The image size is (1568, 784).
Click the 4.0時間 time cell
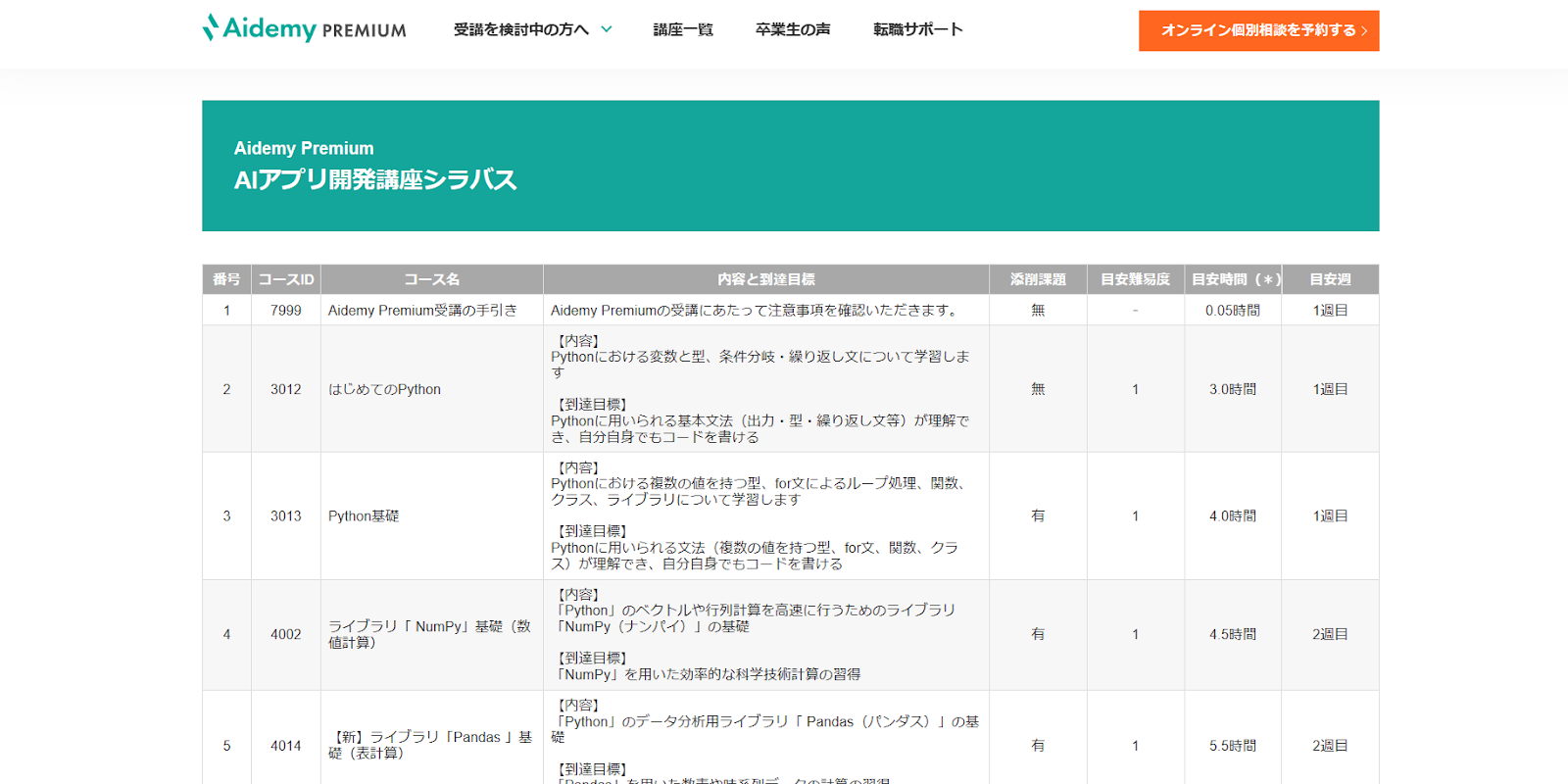coord(1233,515)
